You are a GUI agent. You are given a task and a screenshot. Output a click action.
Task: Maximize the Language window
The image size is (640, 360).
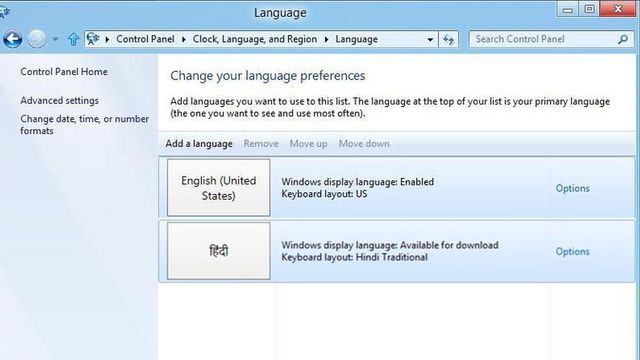[589, 9]
